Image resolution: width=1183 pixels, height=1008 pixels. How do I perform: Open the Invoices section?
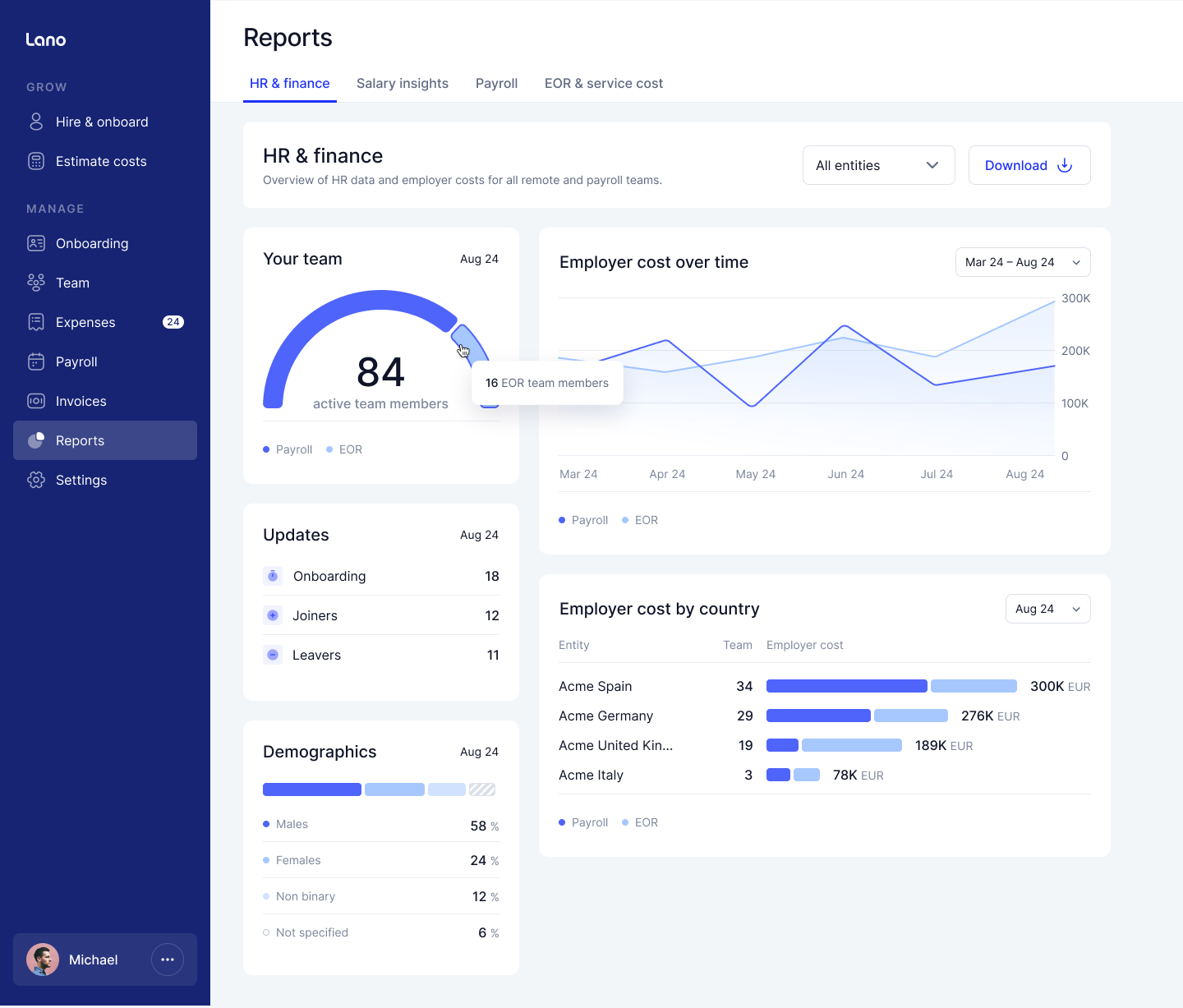[80, 401]
